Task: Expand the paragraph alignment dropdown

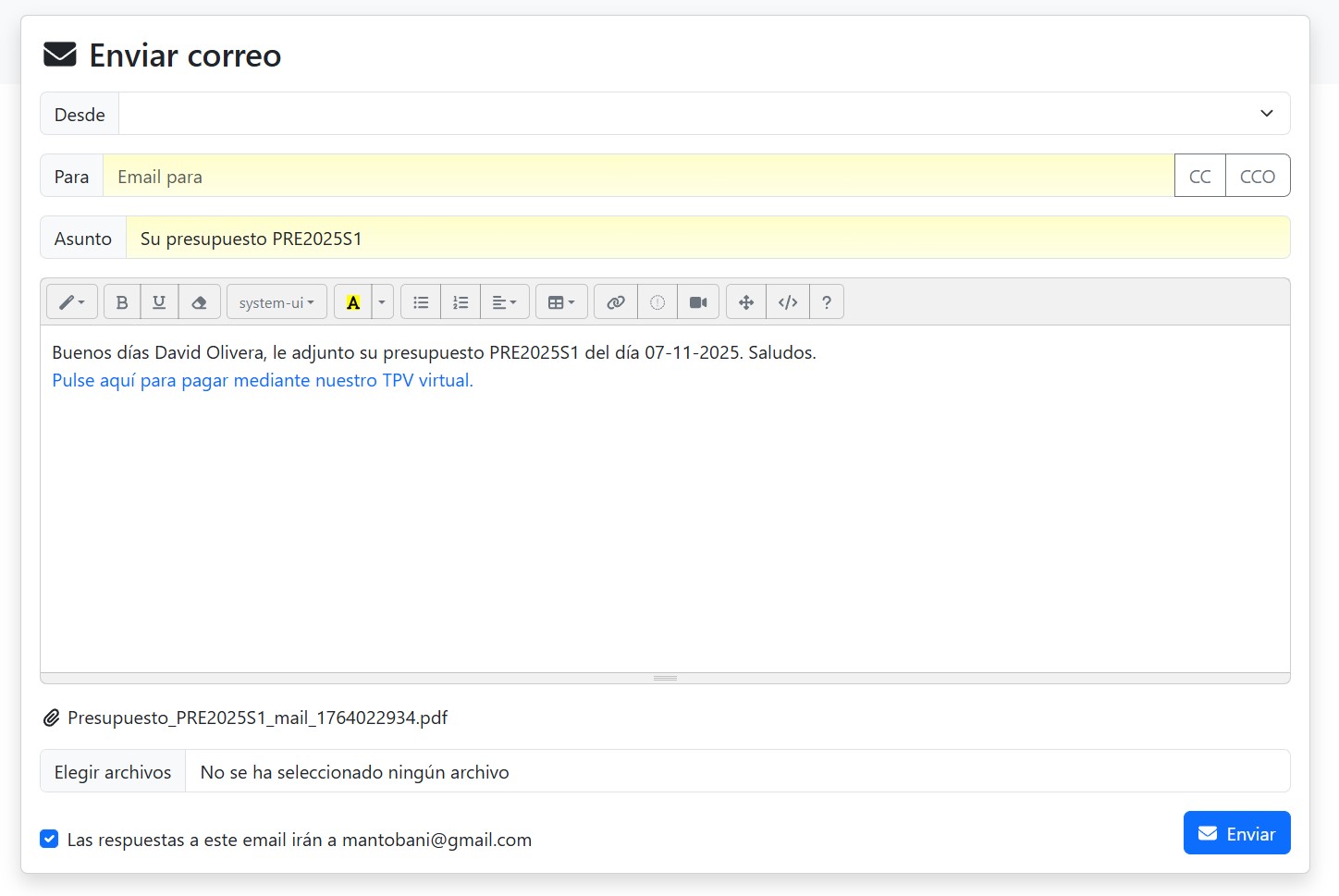Action: tap(504, 302)
